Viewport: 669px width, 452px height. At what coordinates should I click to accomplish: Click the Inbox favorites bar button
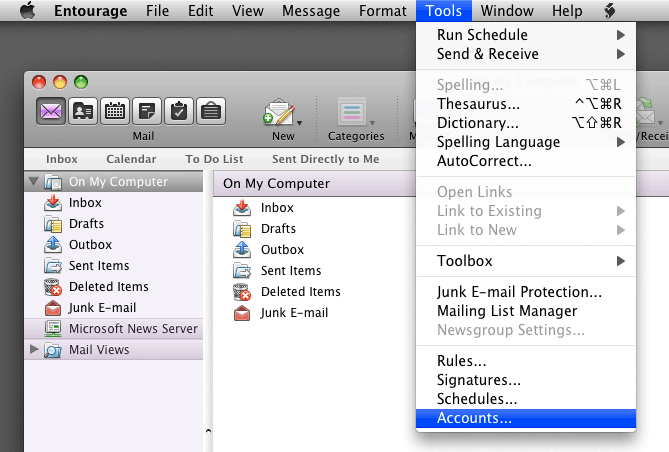pos(62,159)
